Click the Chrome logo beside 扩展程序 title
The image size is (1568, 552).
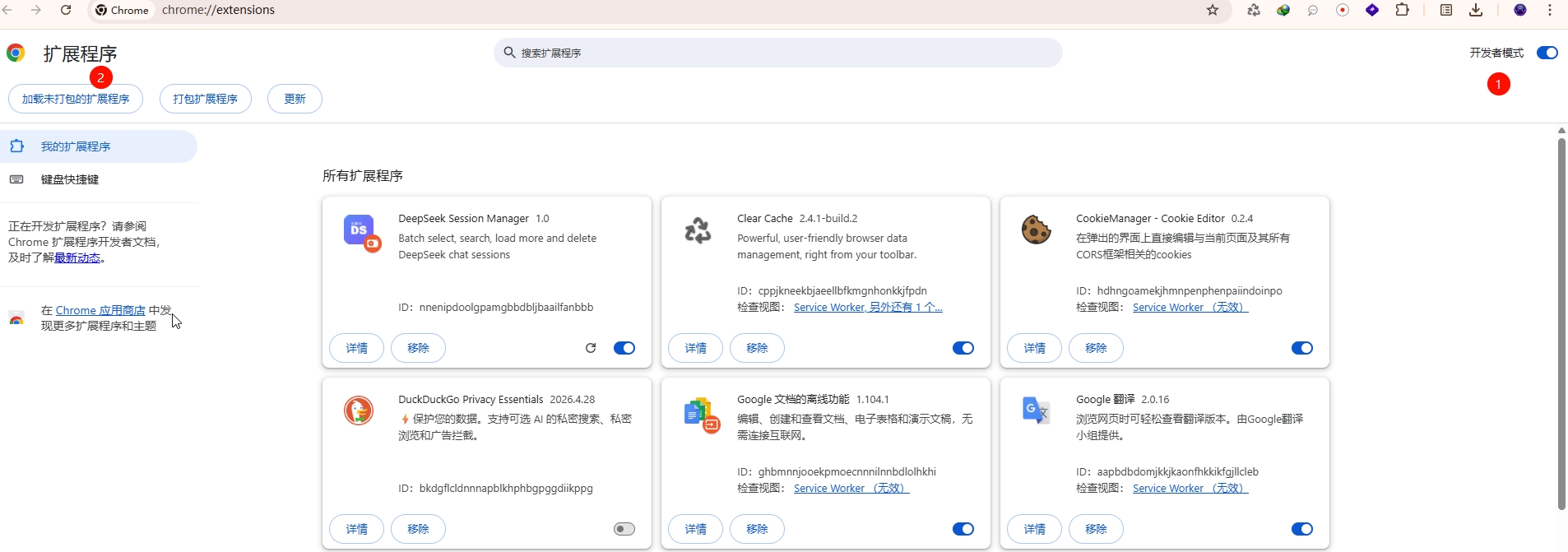coord(16,53)
